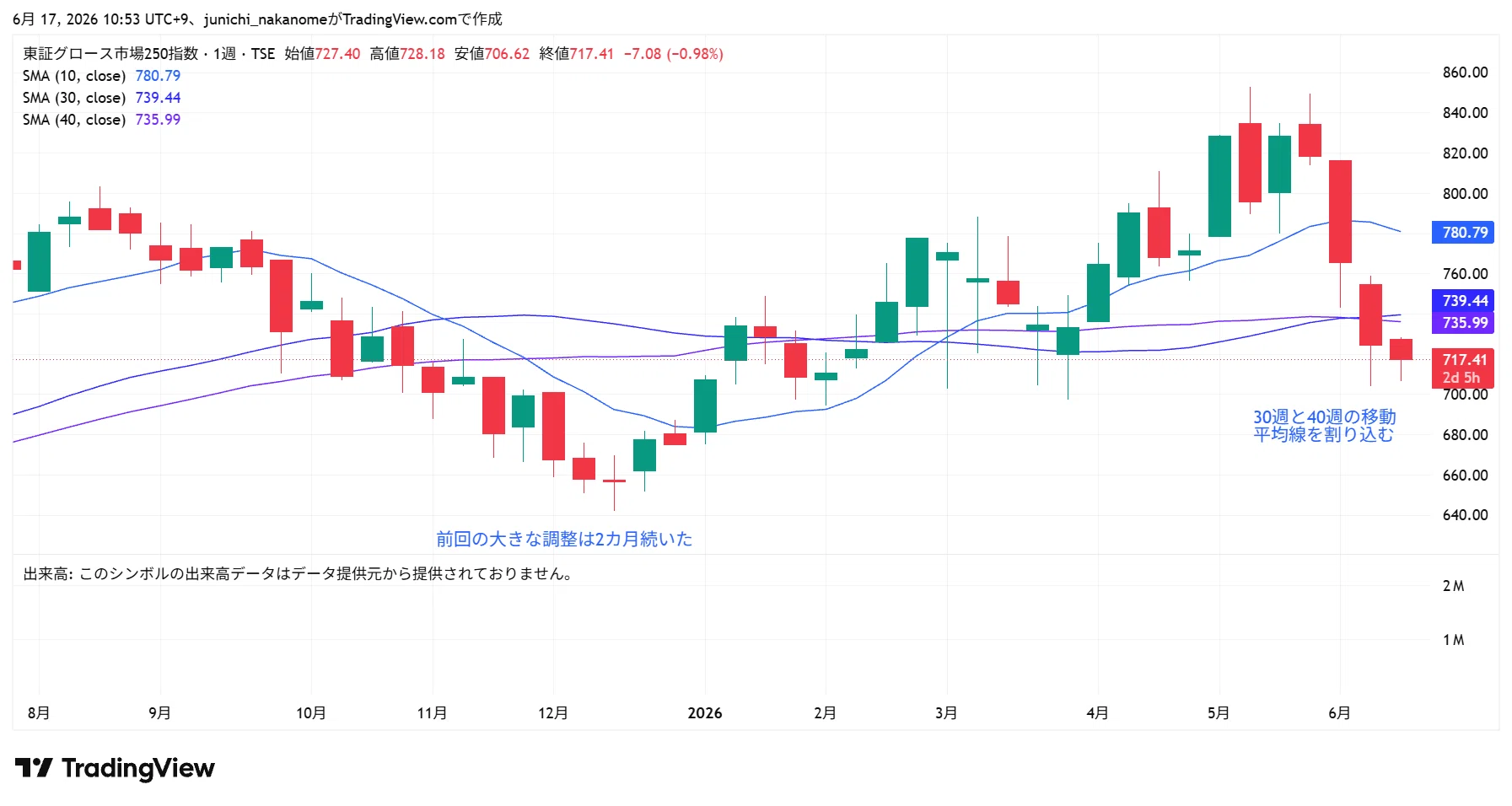Select the SMA (10, close) indicator legend
Image resolution: width=1512 pixels, height=806 pixels.
coord(101,76)
